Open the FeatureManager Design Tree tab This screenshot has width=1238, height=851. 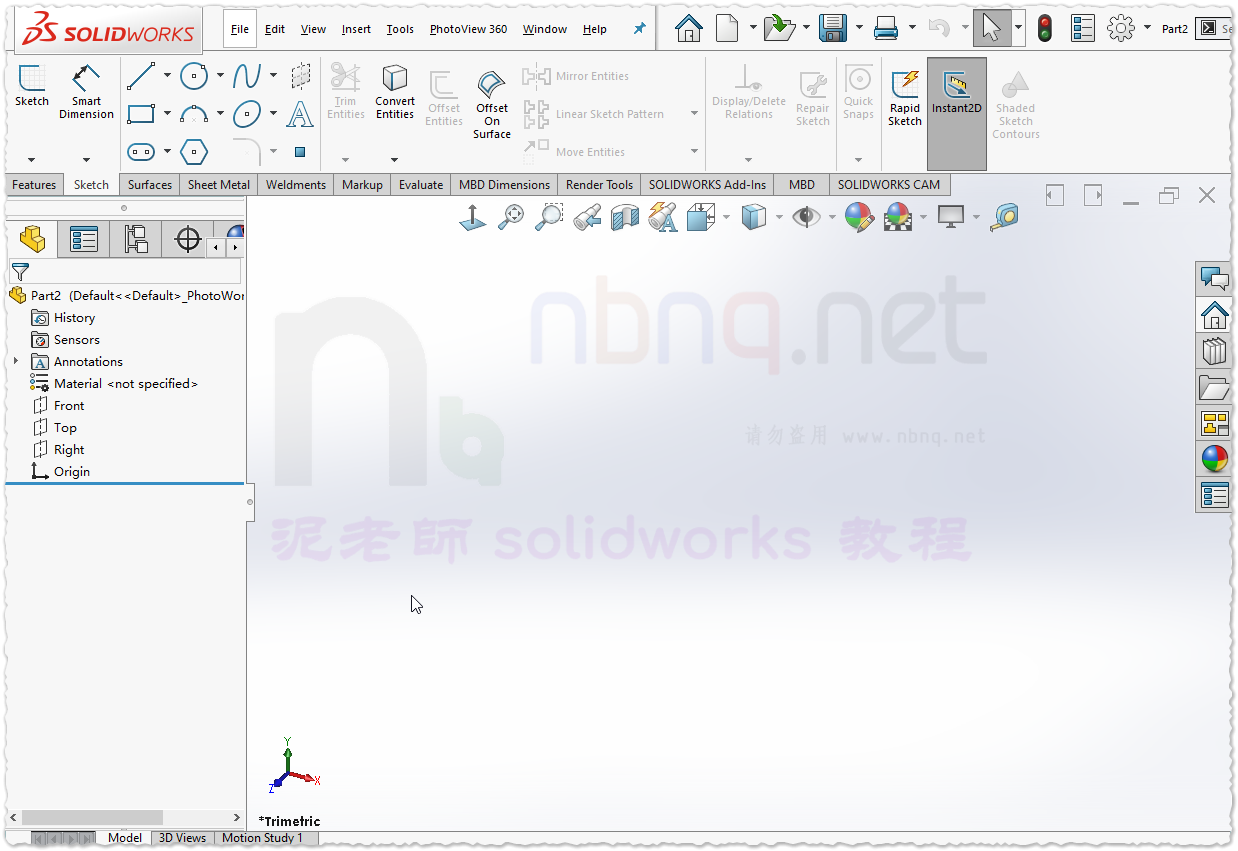tap(32, 239)
